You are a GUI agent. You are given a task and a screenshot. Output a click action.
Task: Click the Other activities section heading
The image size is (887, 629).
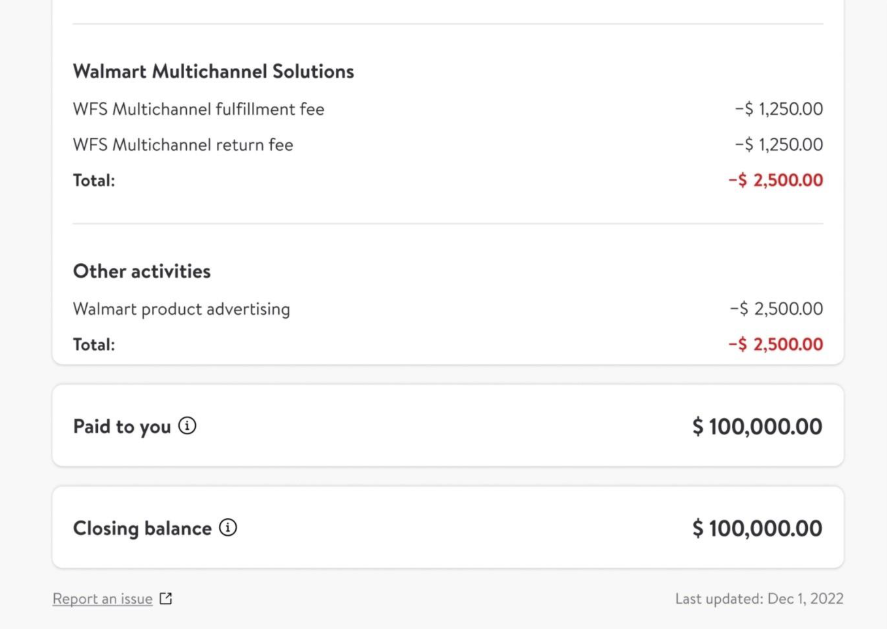click(141, 272)
